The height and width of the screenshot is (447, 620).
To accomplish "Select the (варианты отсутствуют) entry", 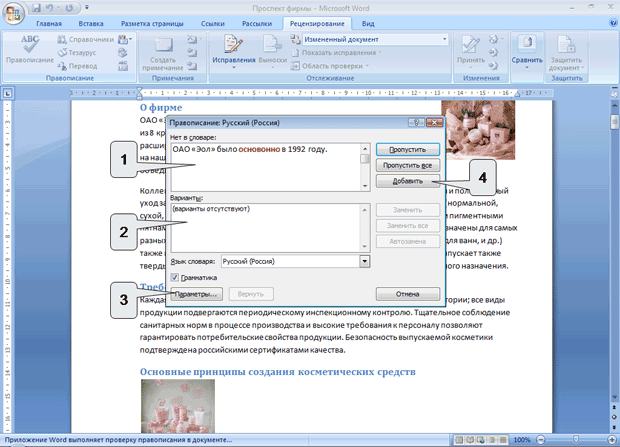I will 212,209.
